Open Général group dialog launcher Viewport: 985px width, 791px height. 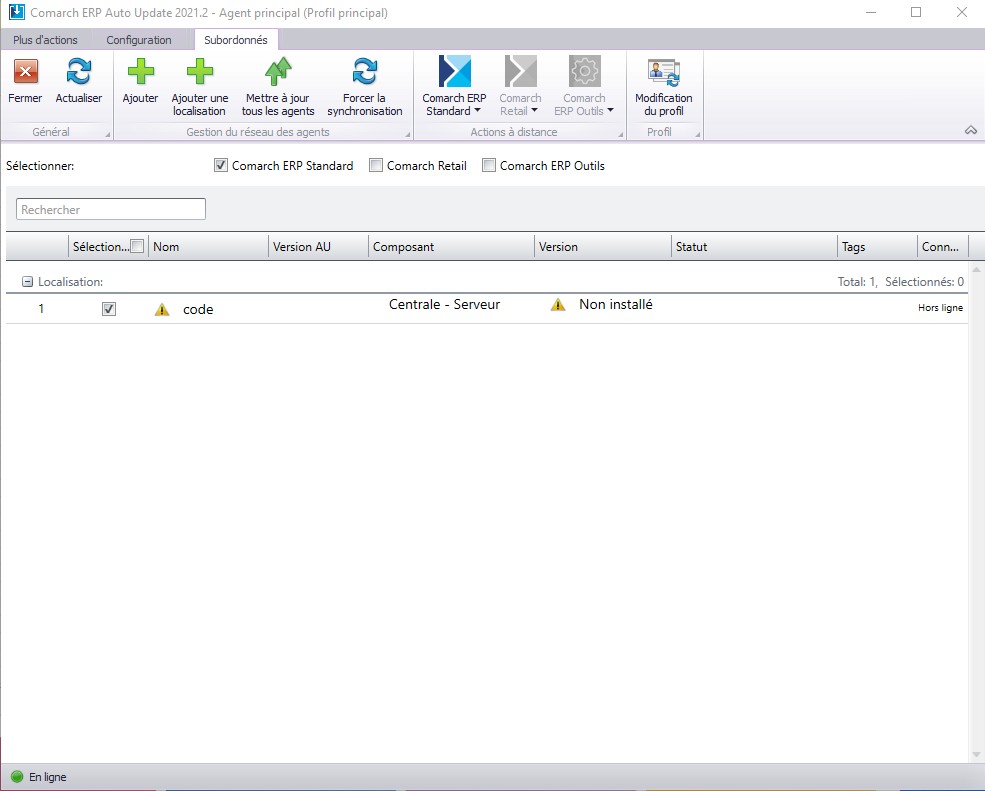107,134
